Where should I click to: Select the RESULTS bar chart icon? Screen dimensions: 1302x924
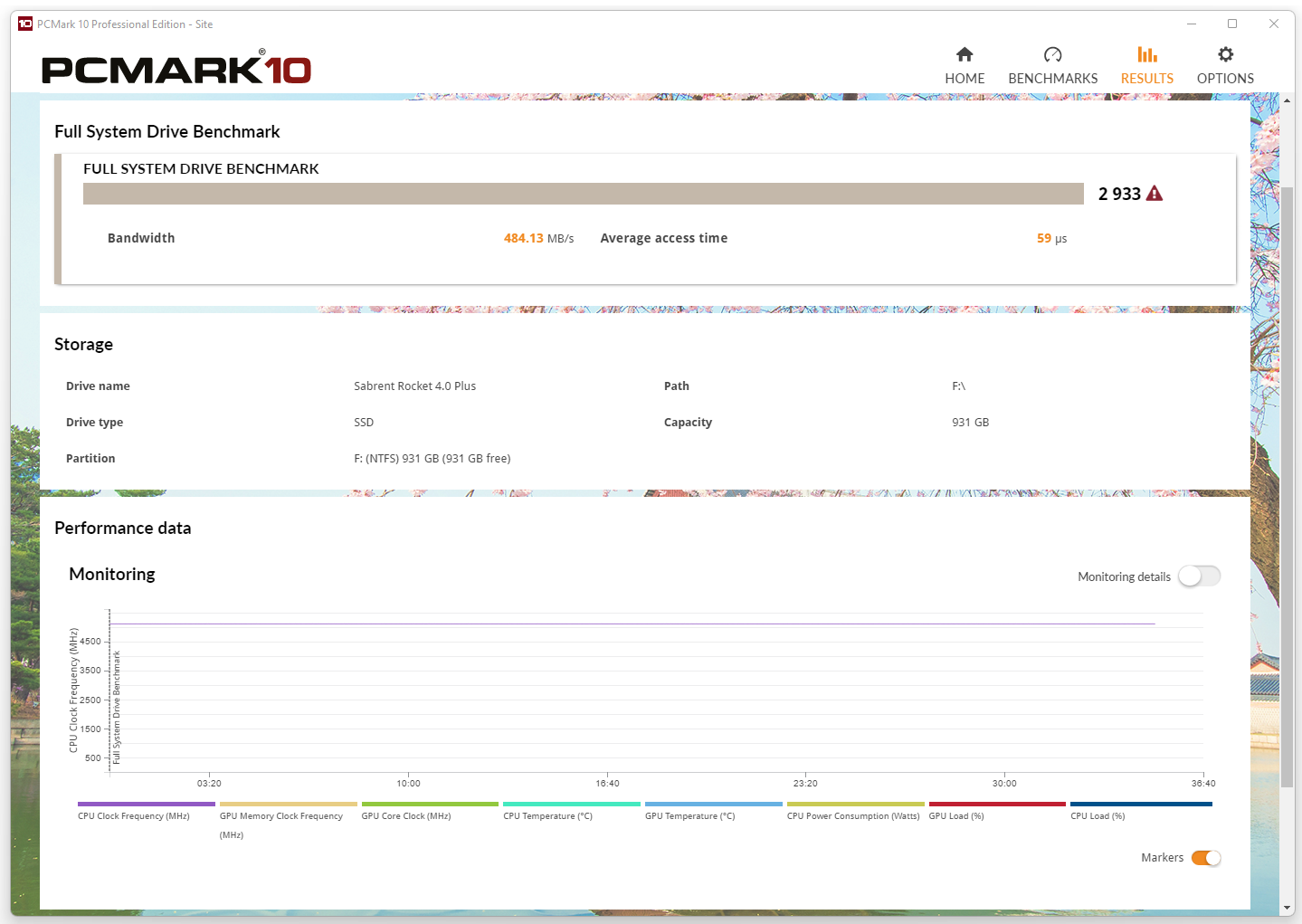1147,54
